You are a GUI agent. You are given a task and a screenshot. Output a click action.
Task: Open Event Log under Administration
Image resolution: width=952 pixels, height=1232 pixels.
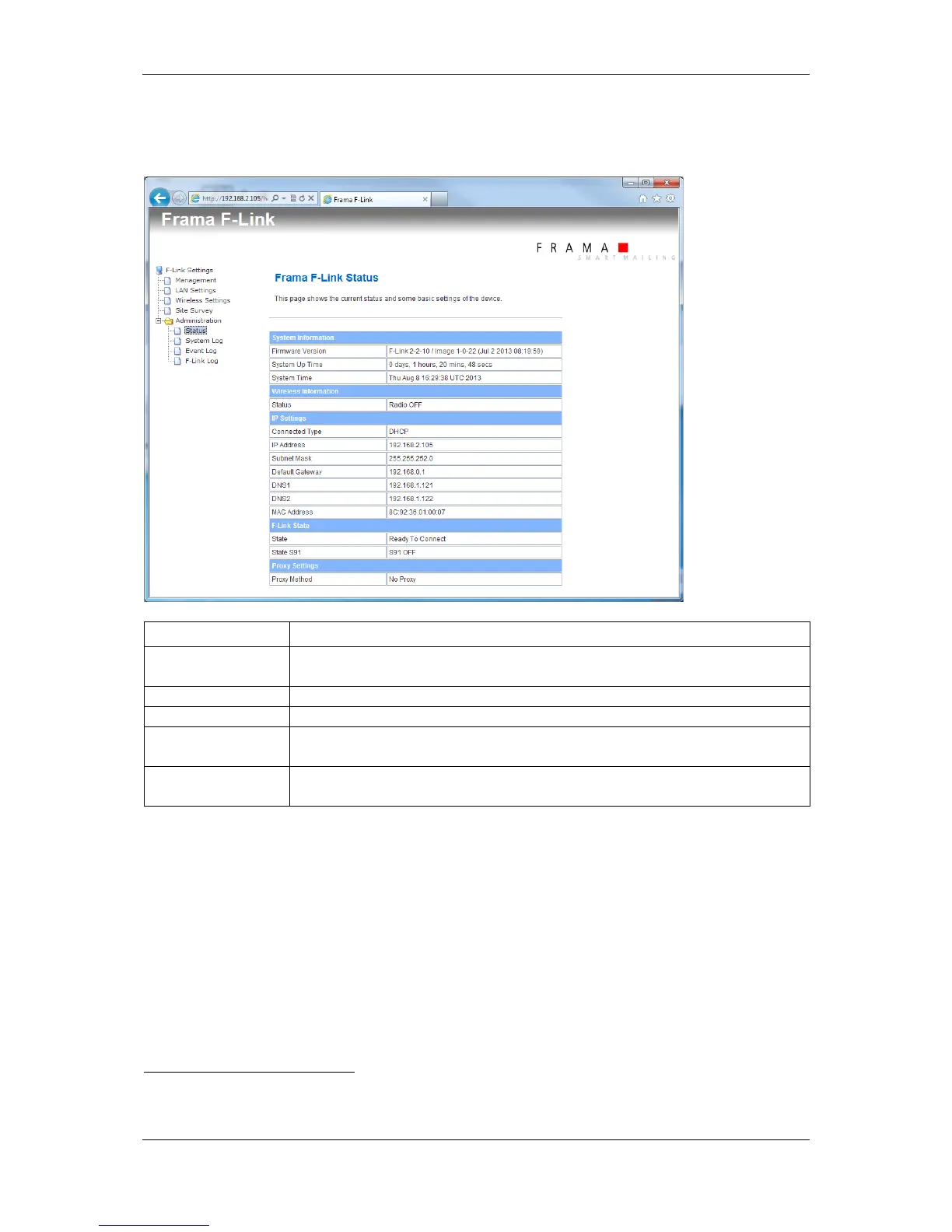click(x=201, y=351)
